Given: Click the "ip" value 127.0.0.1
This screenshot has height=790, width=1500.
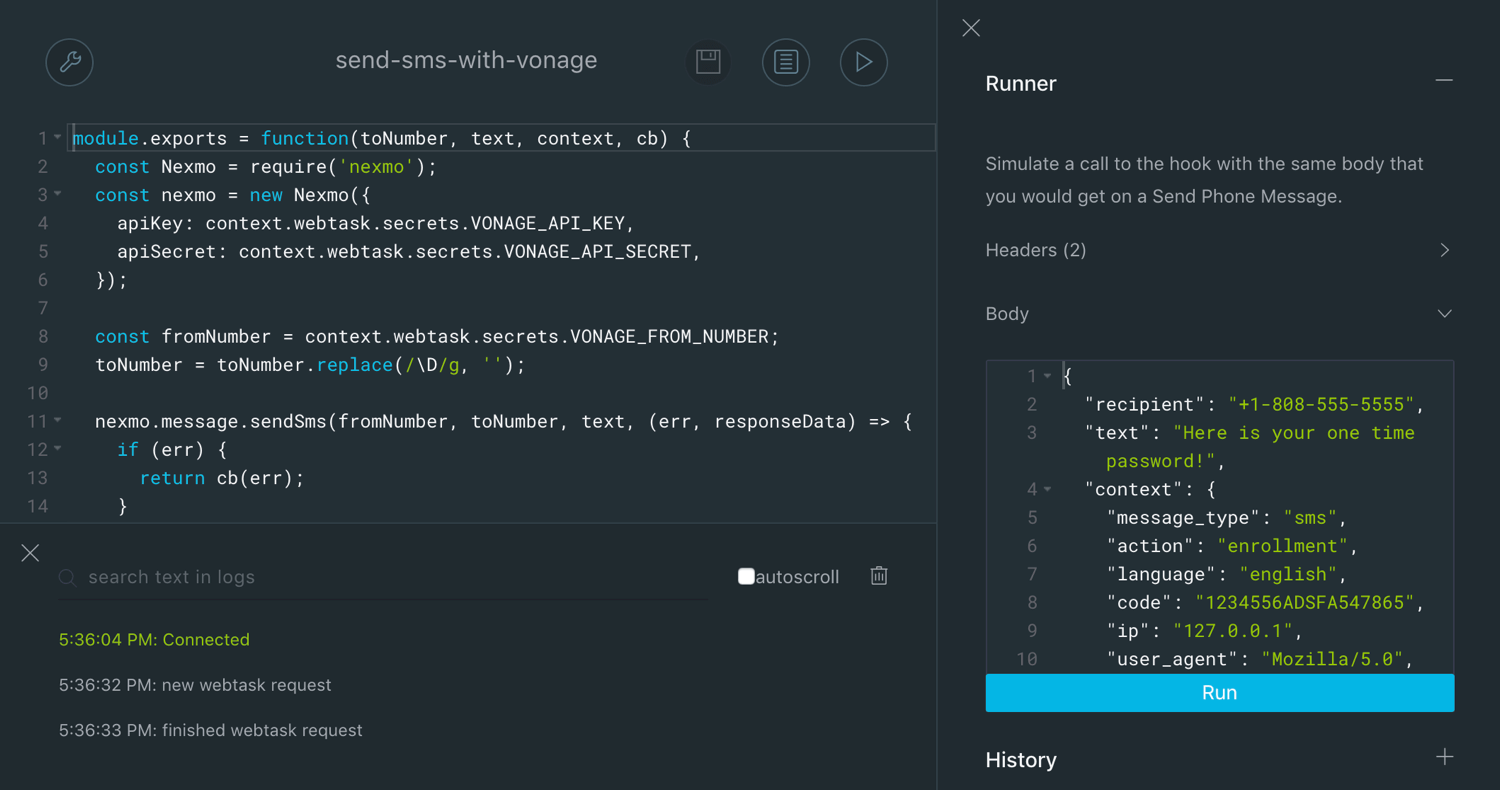Looking at the screenshot, I should (x=1233, y=631).
